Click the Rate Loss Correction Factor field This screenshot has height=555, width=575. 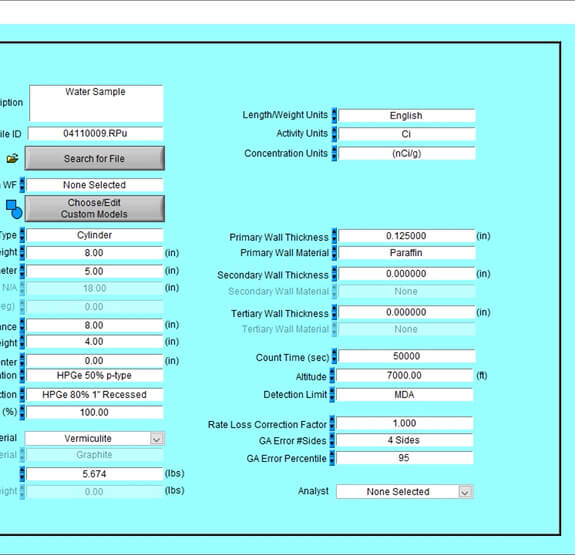coord(404,423)
